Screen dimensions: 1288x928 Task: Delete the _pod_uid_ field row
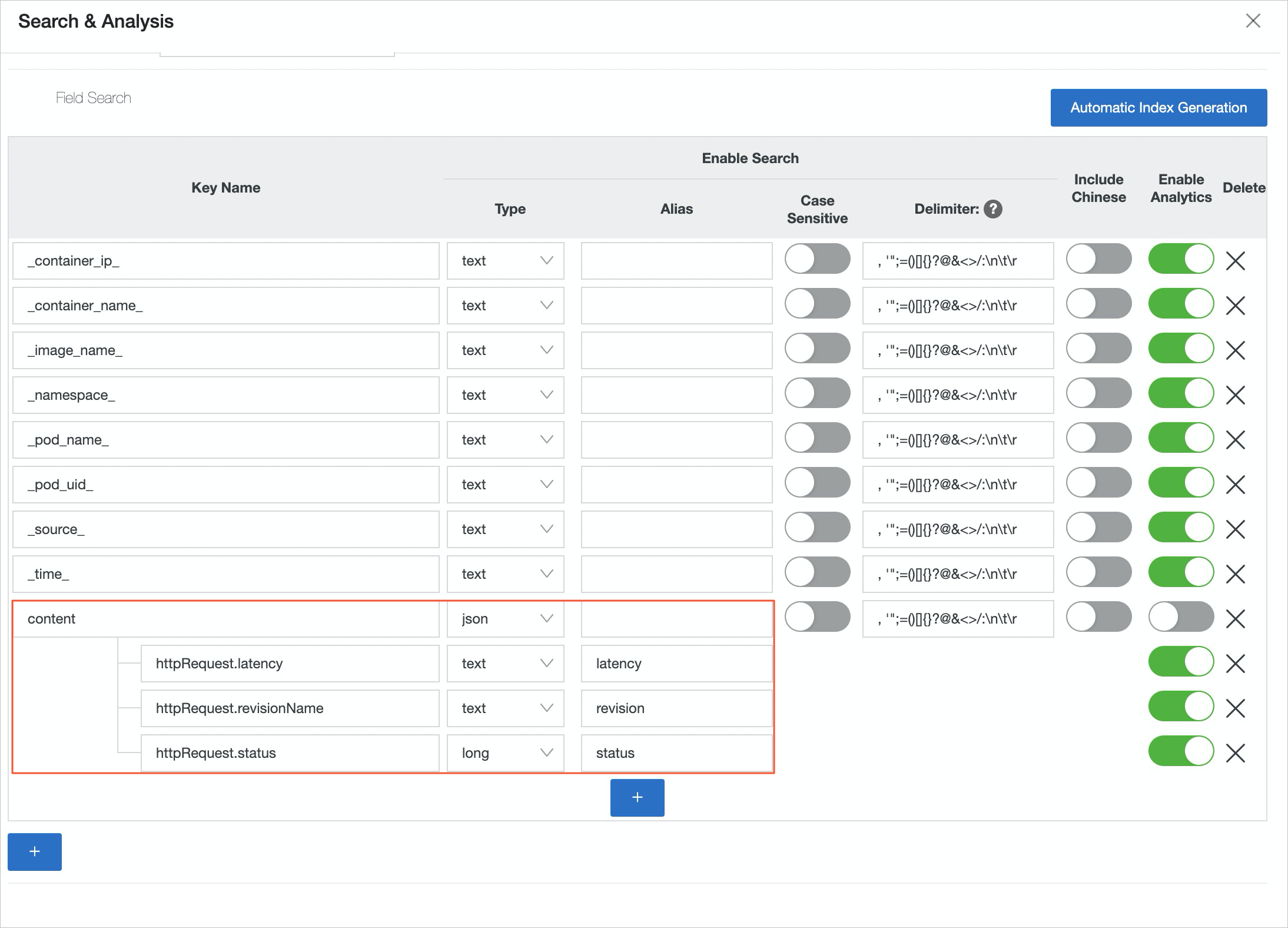1235,484
